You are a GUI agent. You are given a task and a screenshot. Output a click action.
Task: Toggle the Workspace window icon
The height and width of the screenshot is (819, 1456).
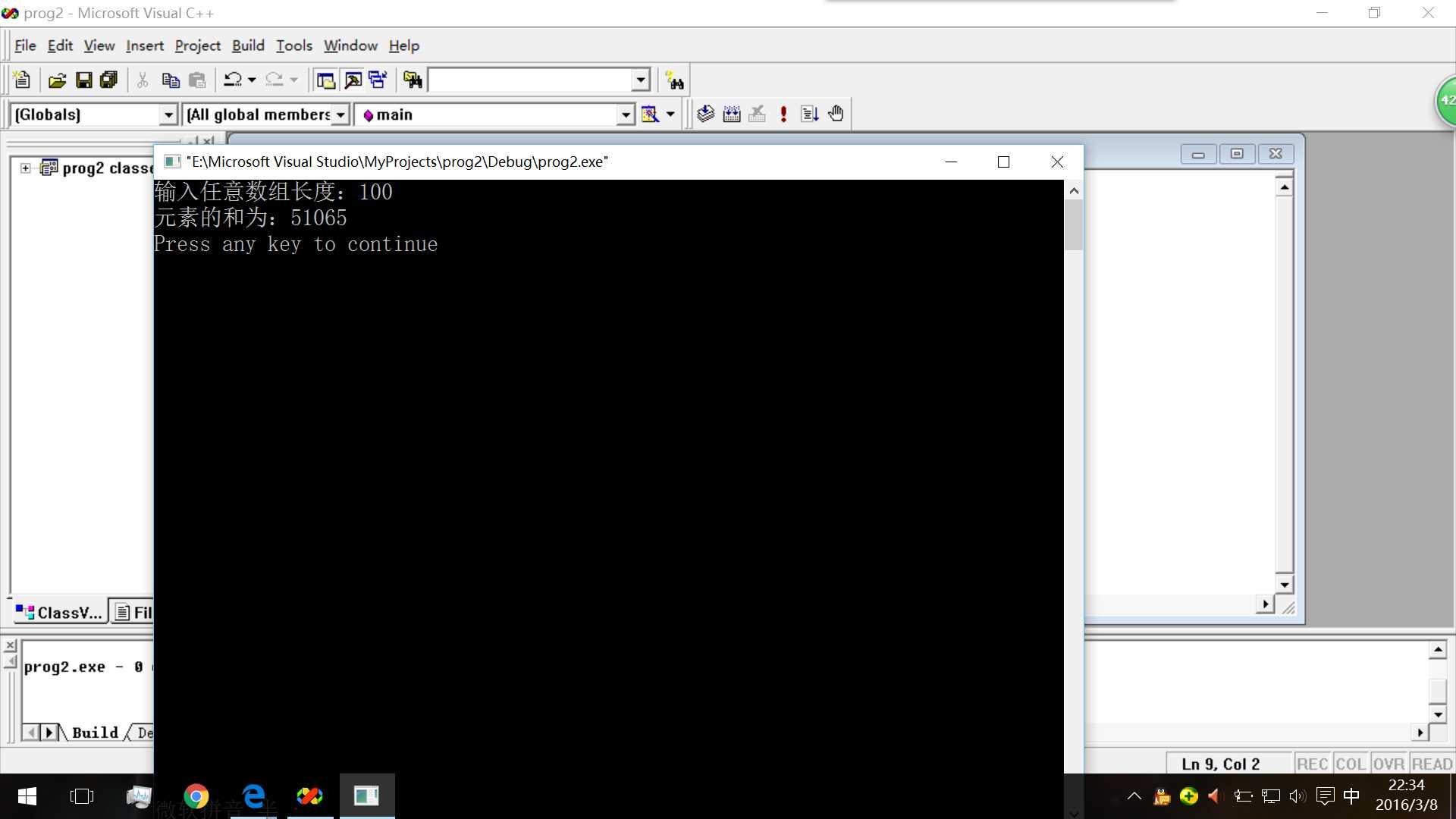[326, 80]
